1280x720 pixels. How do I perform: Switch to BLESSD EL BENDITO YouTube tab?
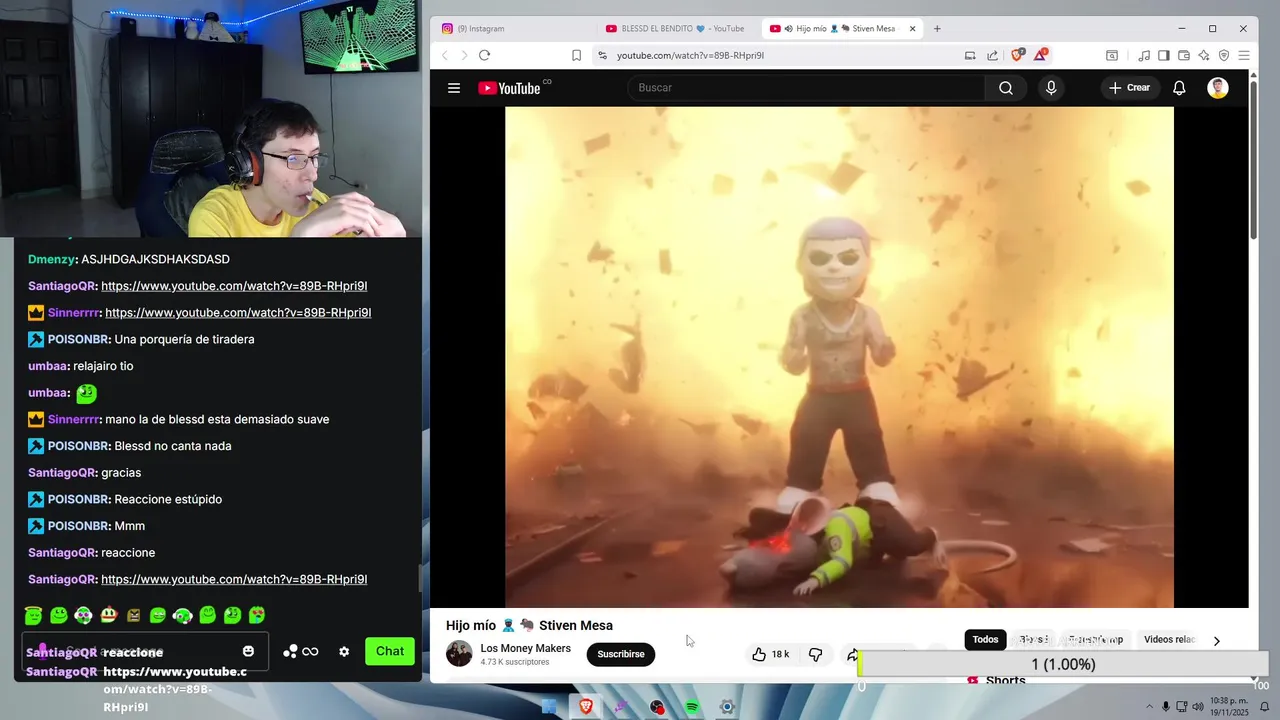coord(676,28)
